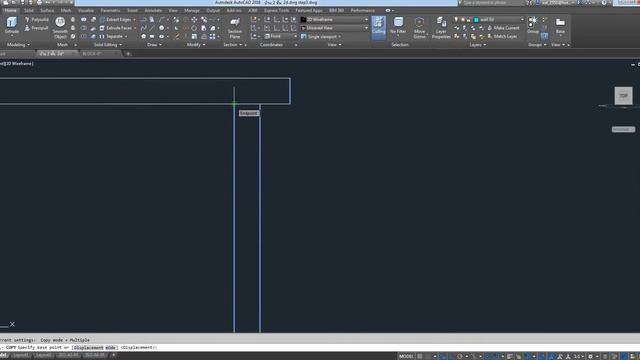Image resolution: width=640 pixels, height=360 pixels.
Task: Click the Base view icon
Action: (560, 25)
